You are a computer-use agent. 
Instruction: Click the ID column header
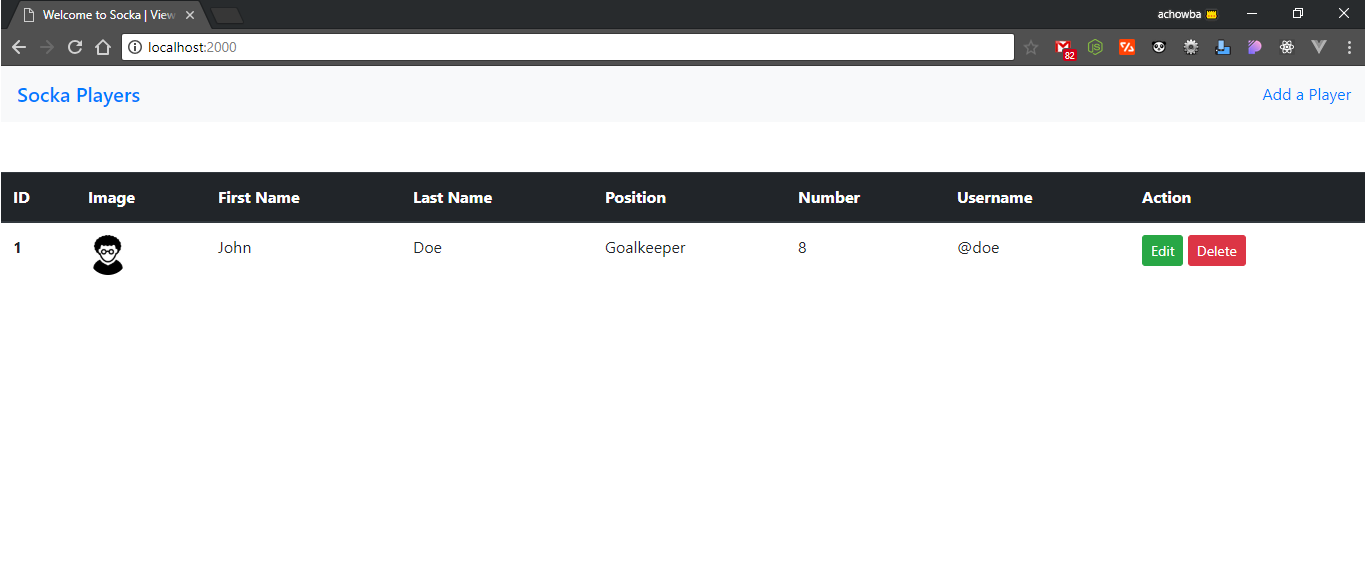coord(21,198)
